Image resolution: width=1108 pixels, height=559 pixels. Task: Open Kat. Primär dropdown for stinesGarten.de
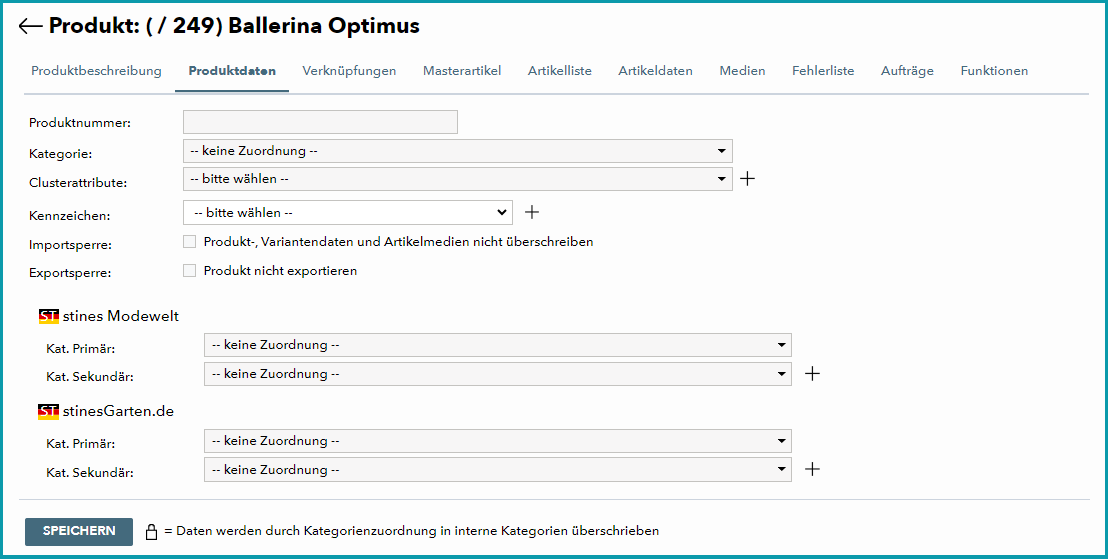point(497,441)
